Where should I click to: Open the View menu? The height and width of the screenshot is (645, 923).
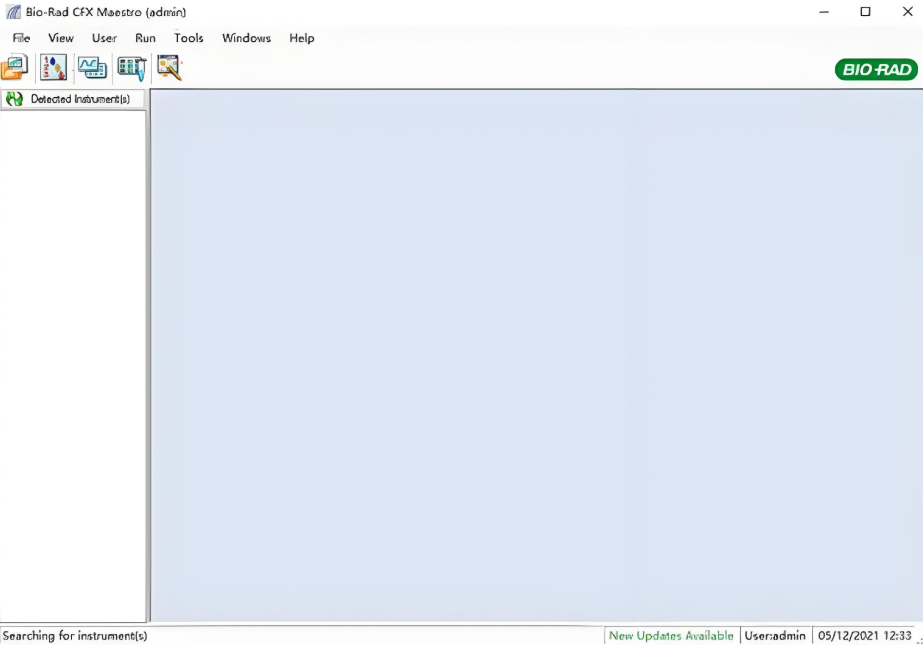61,38
